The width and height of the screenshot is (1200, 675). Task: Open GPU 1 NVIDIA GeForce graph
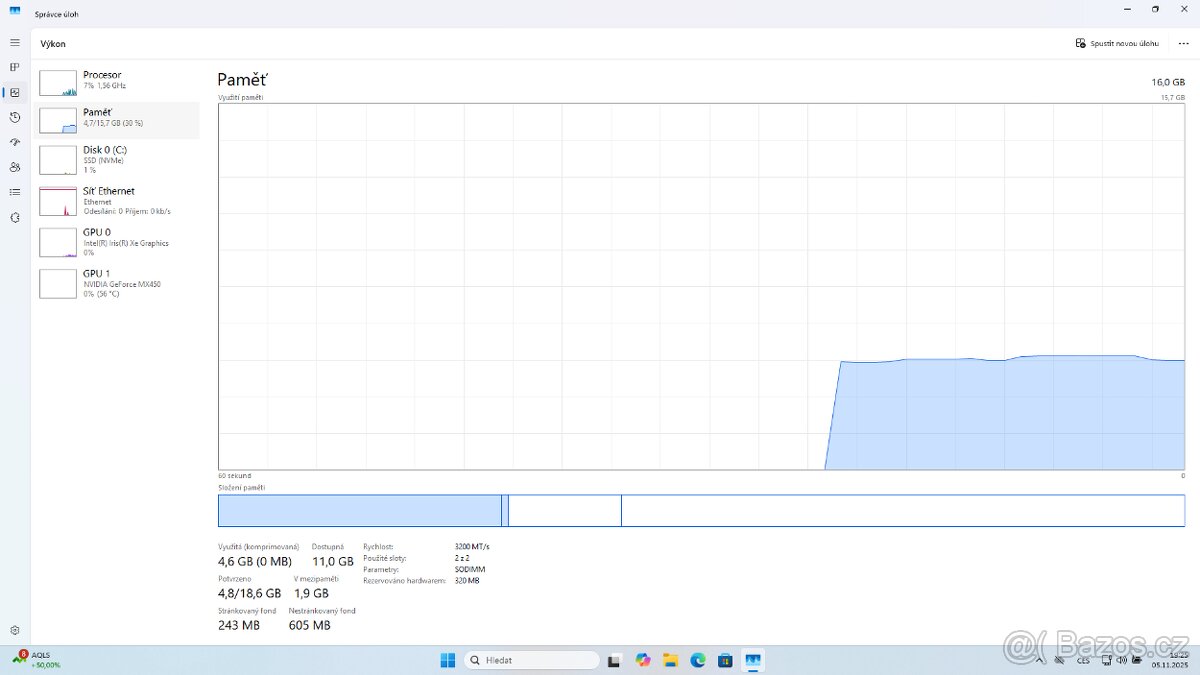pyautogui.click(x=116, y=283)
